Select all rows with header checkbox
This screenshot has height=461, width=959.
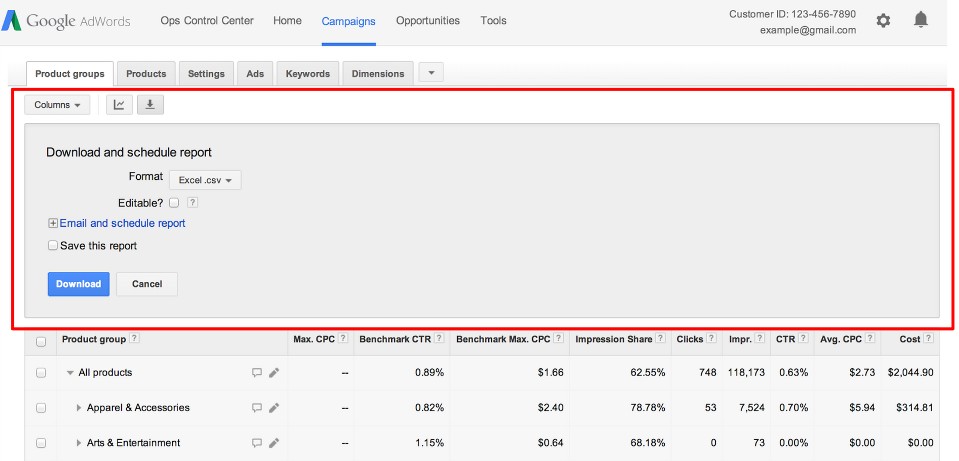(41, 342)
